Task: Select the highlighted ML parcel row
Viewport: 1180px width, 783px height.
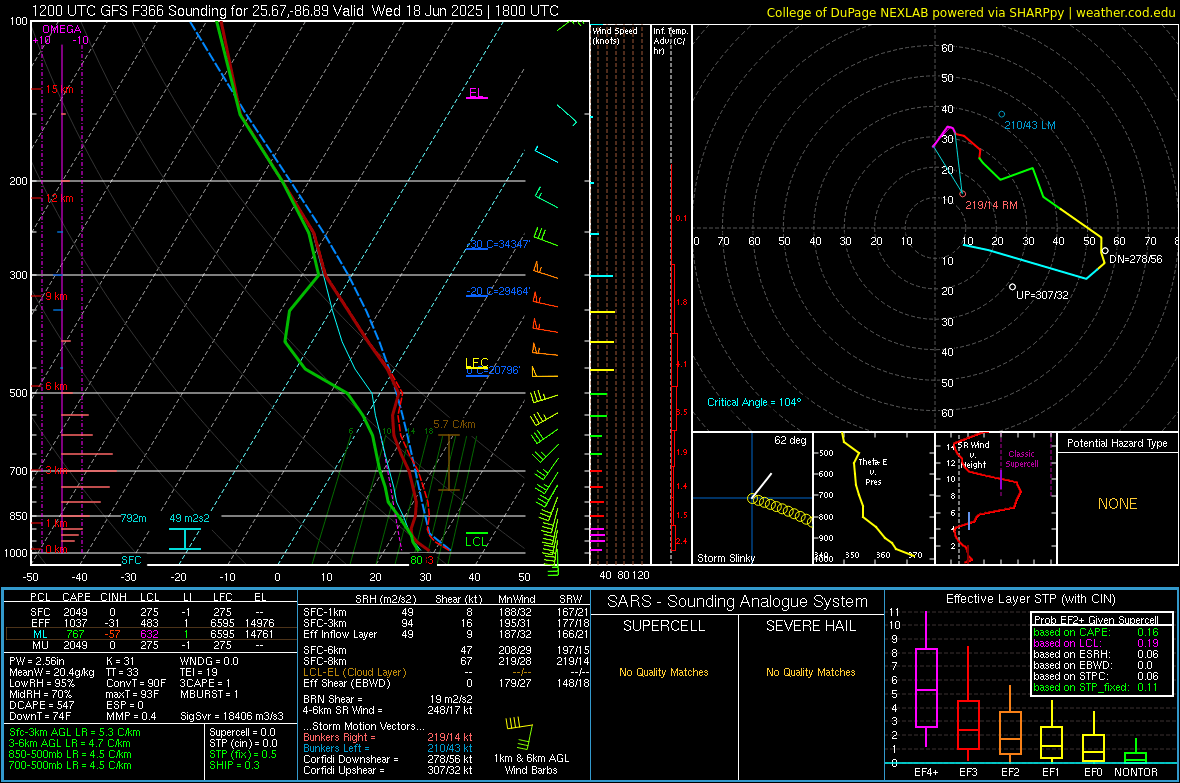Action: (x=151, y=634)
